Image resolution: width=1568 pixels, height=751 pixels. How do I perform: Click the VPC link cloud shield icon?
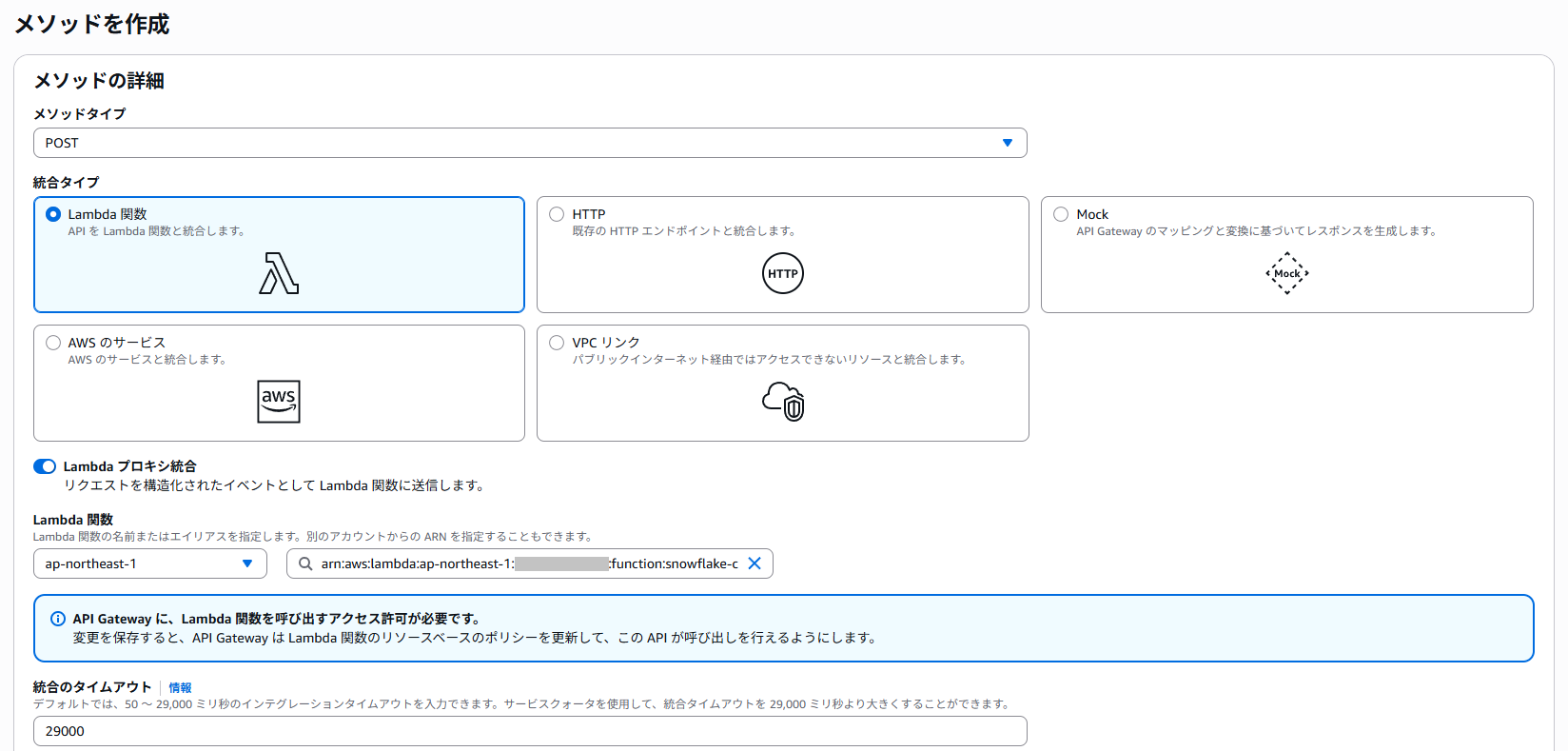tap(783, 402)
